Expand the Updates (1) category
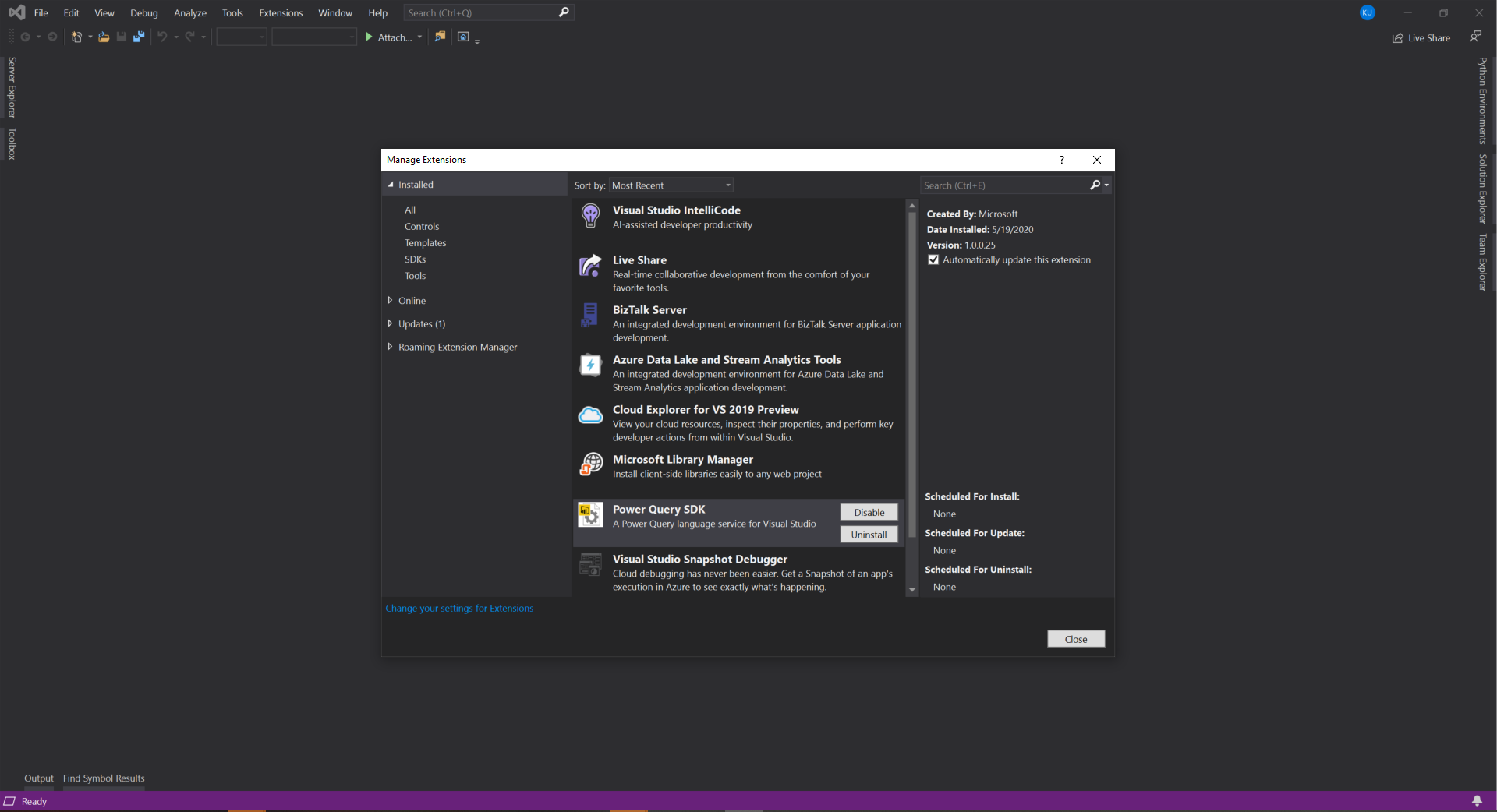 coord(390,323)
